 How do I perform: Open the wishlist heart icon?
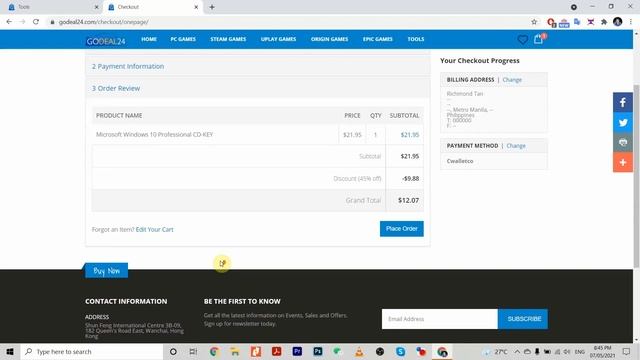pyautogui.click(x=522, y=40)
